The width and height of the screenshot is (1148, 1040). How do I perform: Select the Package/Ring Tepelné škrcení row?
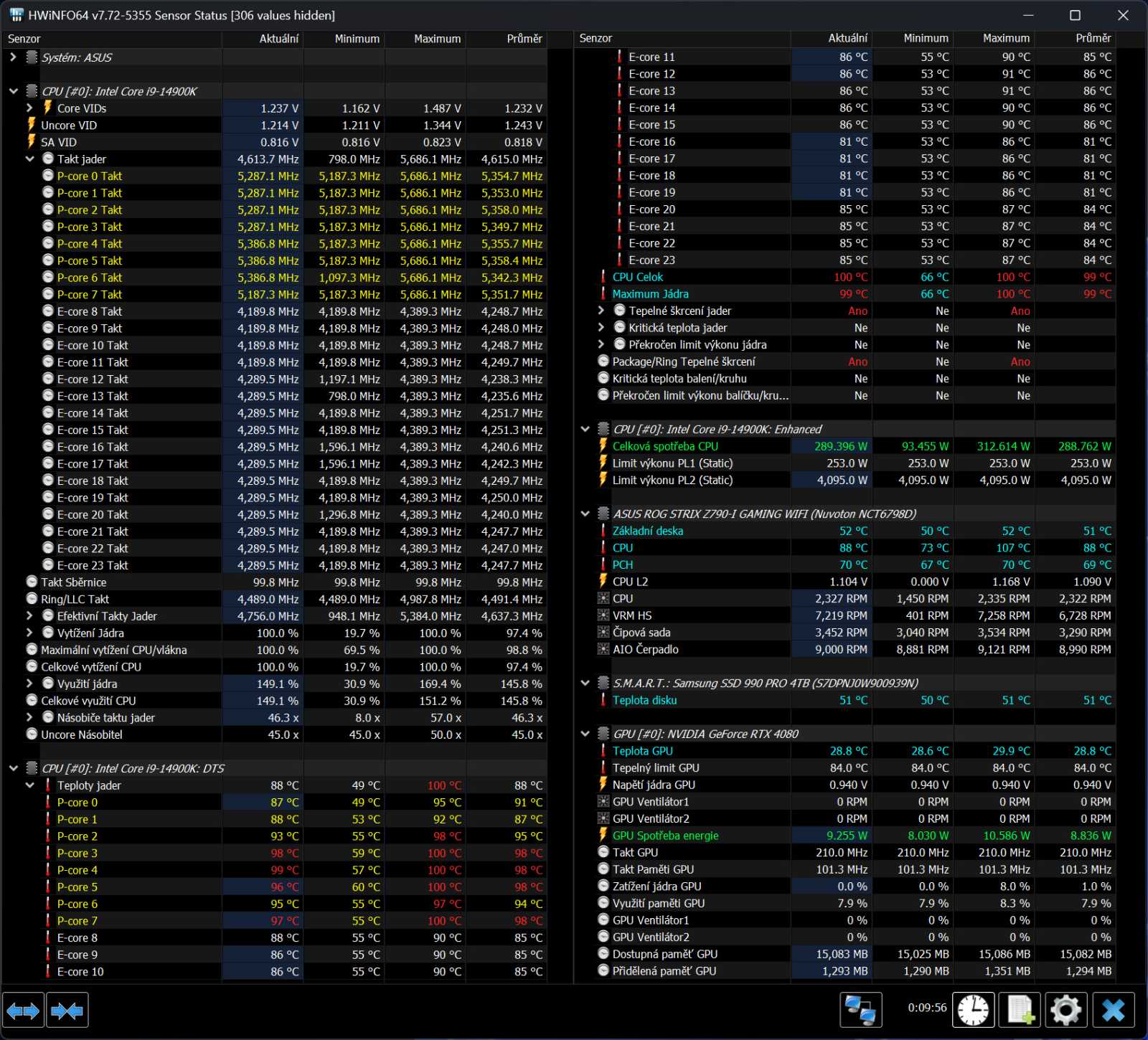click(845, 361)
